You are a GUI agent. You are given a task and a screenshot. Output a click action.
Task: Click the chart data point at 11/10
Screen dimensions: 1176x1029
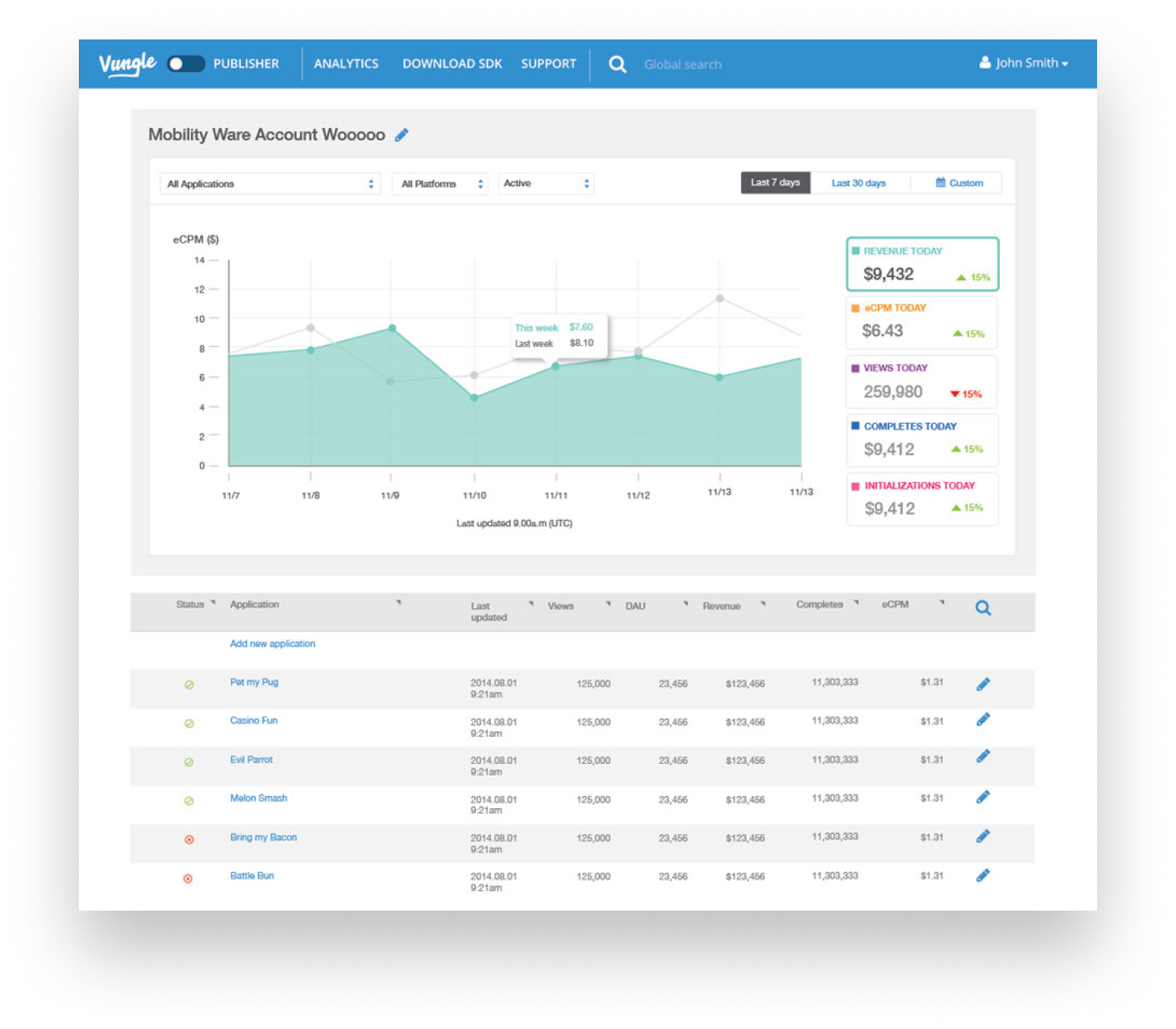click(474, 398)
